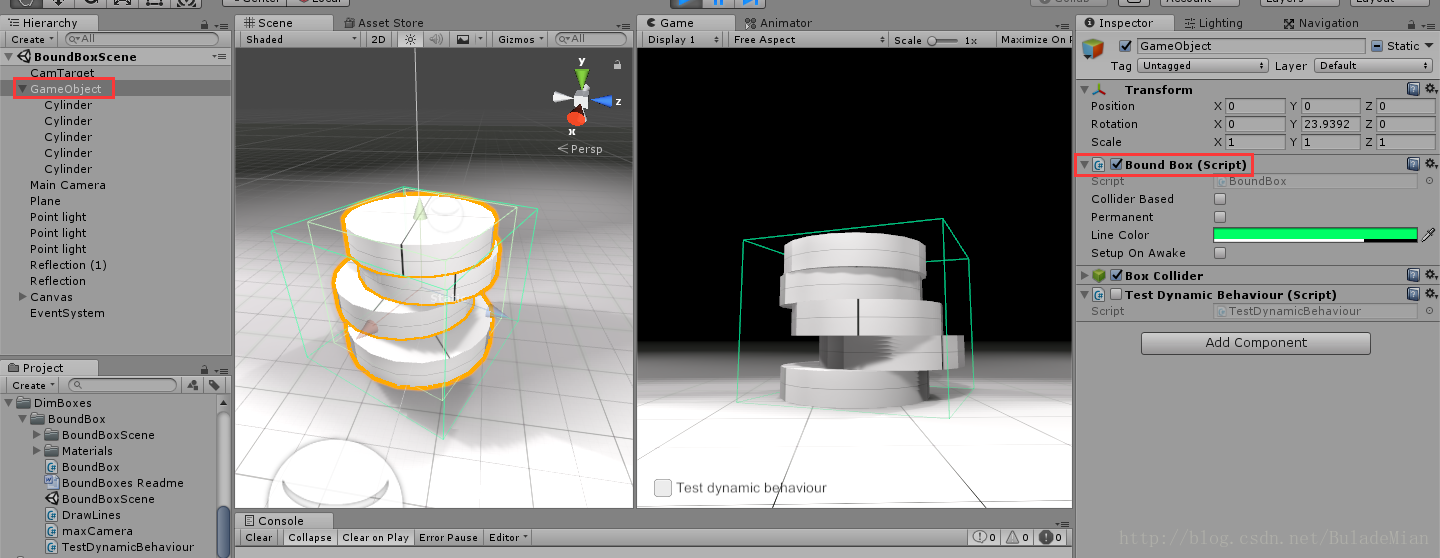Toggle scene audio speaker icon

point(436,39)
